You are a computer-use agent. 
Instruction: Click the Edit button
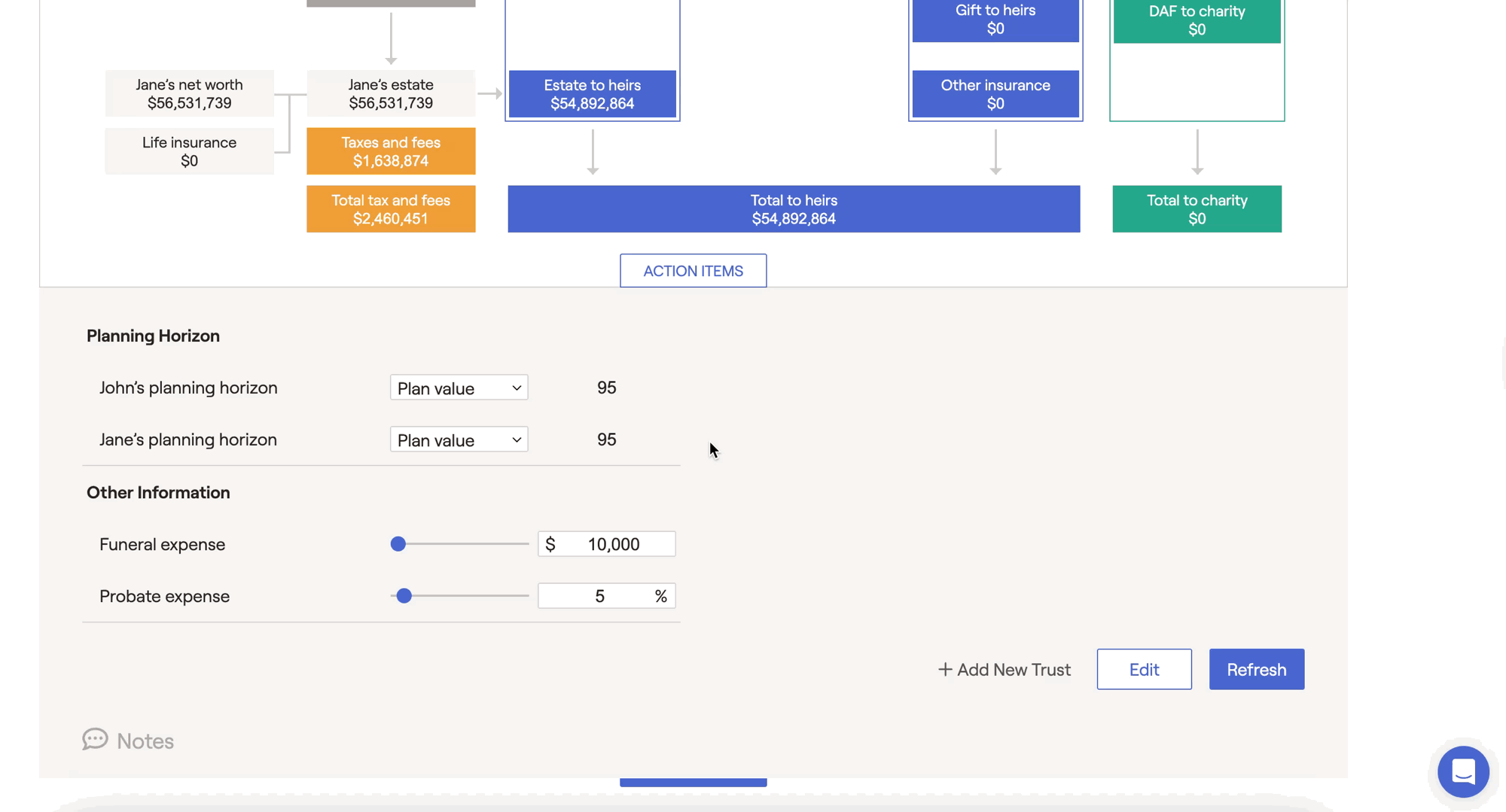tap(1144, 669)
